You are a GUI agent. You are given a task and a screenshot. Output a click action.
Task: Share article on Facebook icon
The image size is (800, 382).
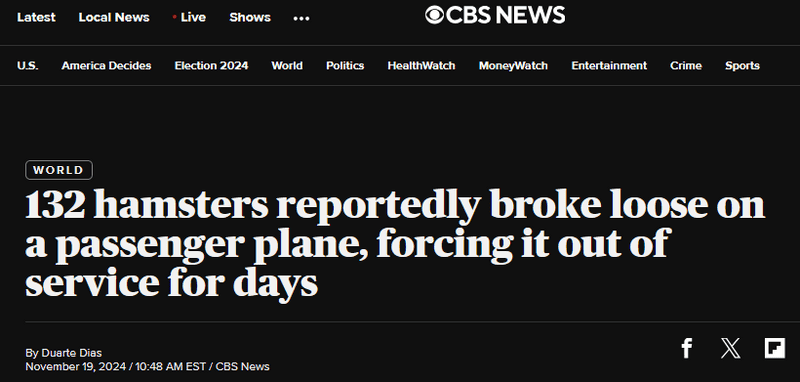click(x=687, y=348)
